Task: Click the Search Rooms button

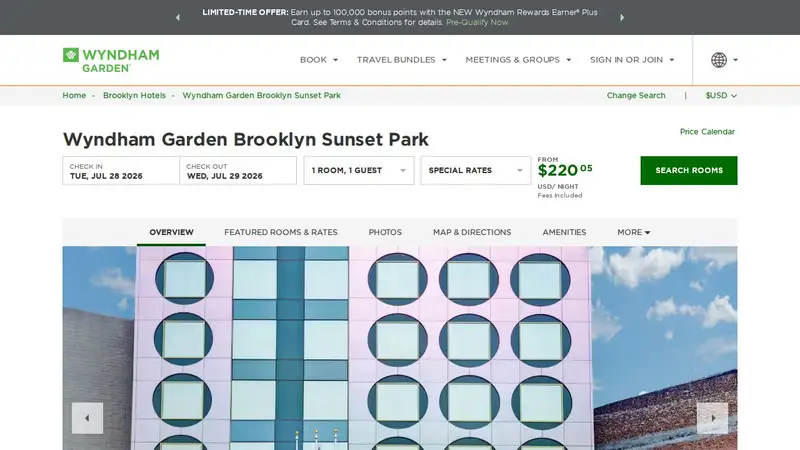Action: point(689,170)
